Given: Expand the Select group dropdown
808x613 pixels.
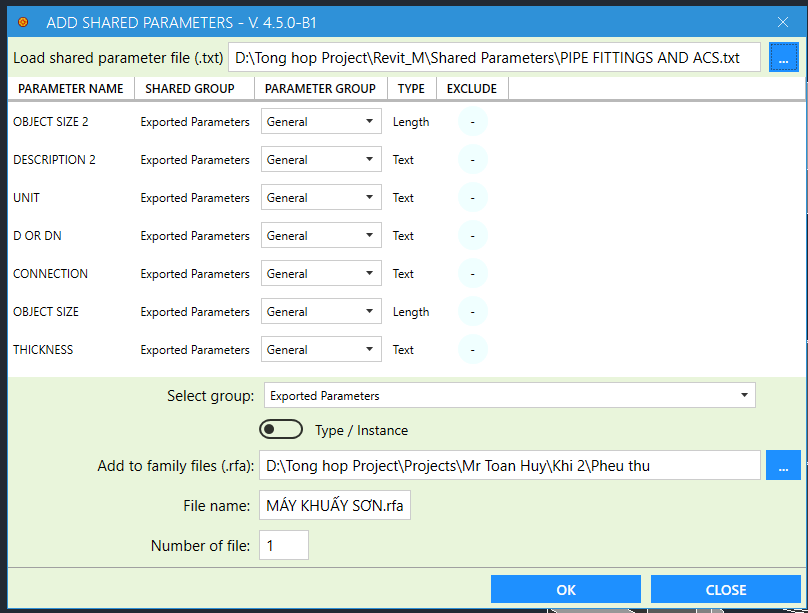Looking at the screenshot, I should [509, 396].
